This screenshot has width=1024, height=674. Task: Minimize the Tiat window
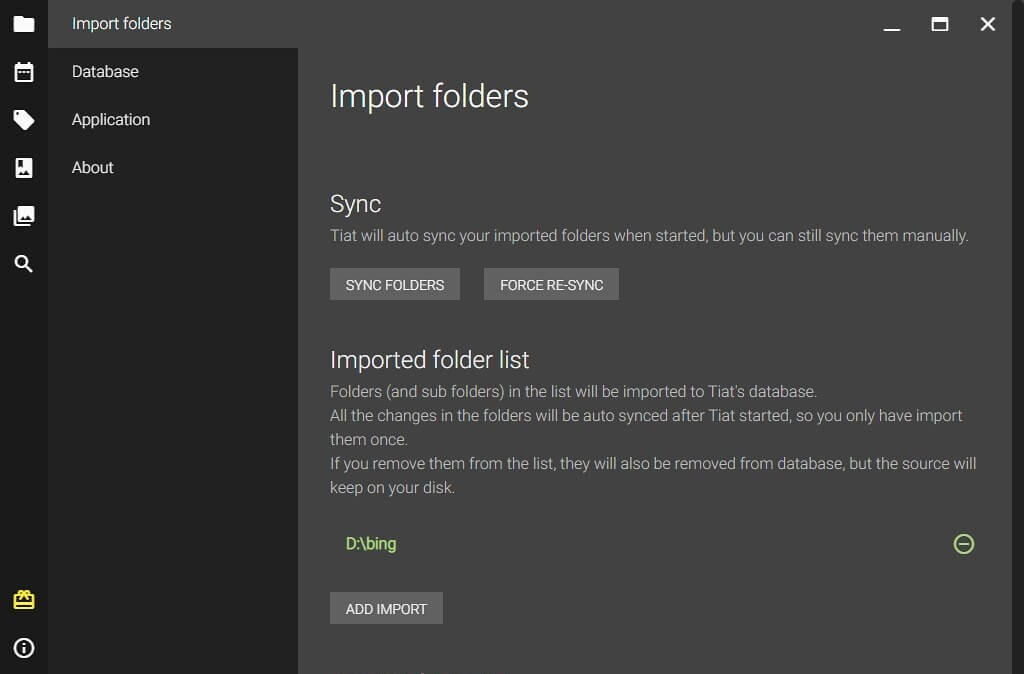pos(892,24)
